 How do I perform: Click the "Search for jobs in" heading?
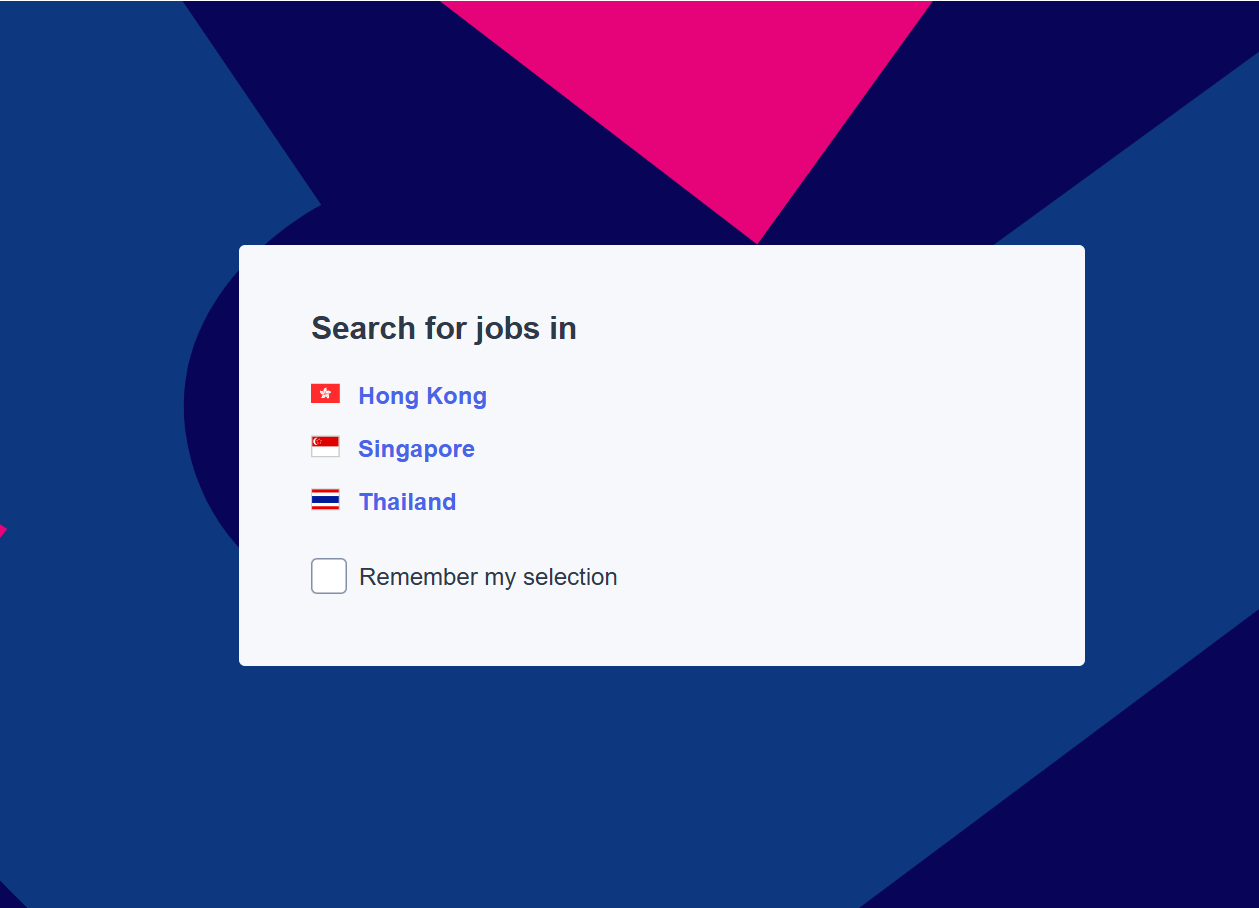coord(443,328)
